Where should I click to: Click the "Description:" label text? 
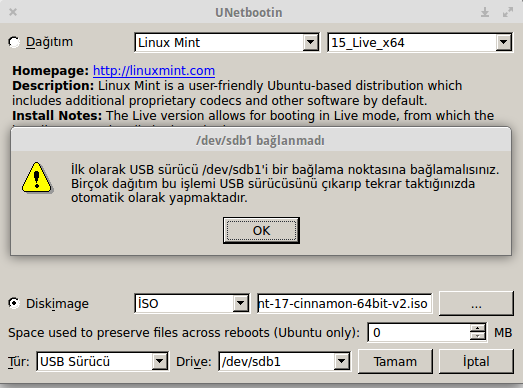[x=53, y=86]
